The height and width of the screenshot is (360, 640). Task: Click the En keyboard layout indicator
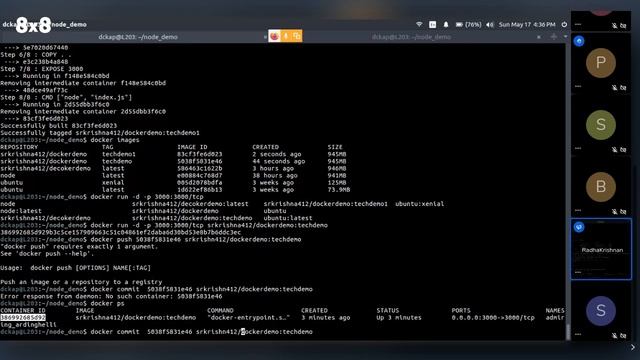(433, 24)
